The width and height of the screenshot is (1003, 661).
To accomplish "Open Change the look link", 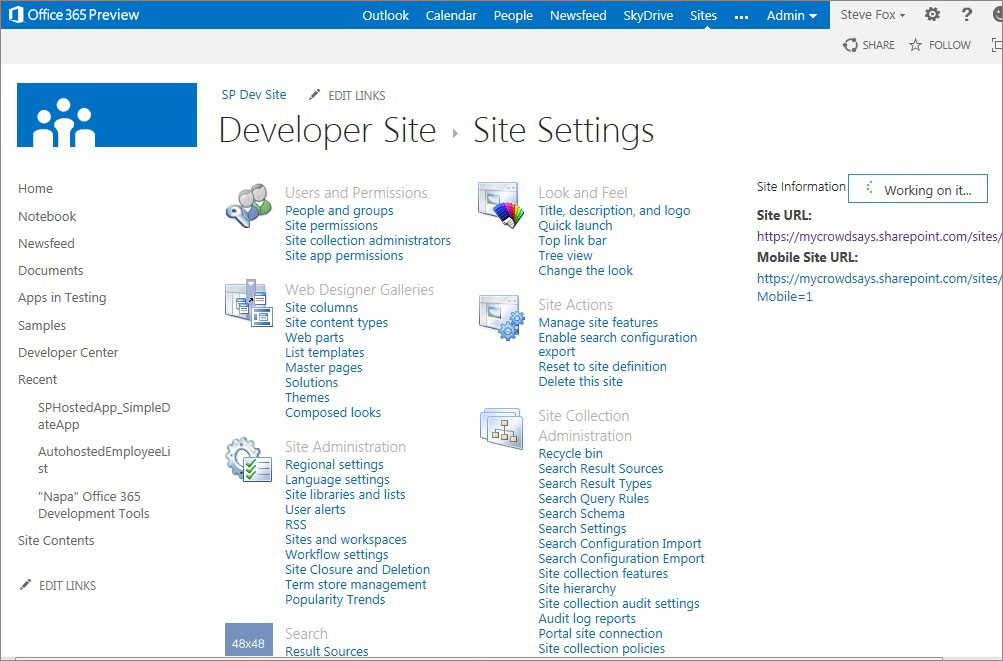I will pos(585,270).
